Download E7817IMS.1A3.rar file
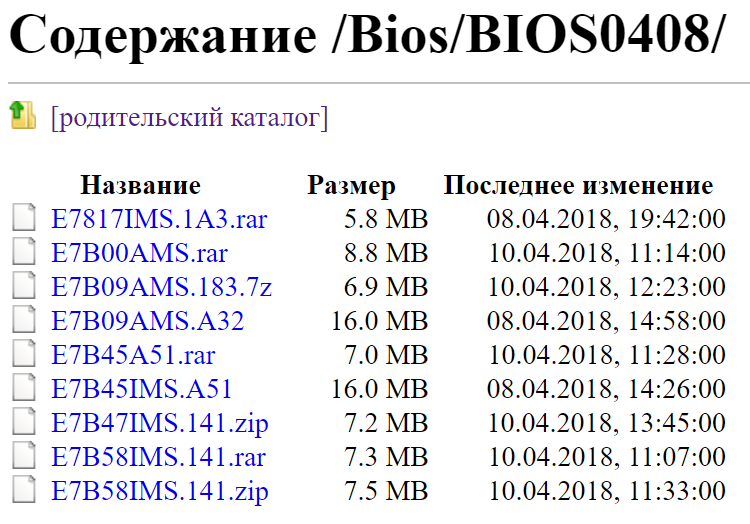The width and height of the screenshot is (750, 524). pyautogui.click(x=159, y=219)
